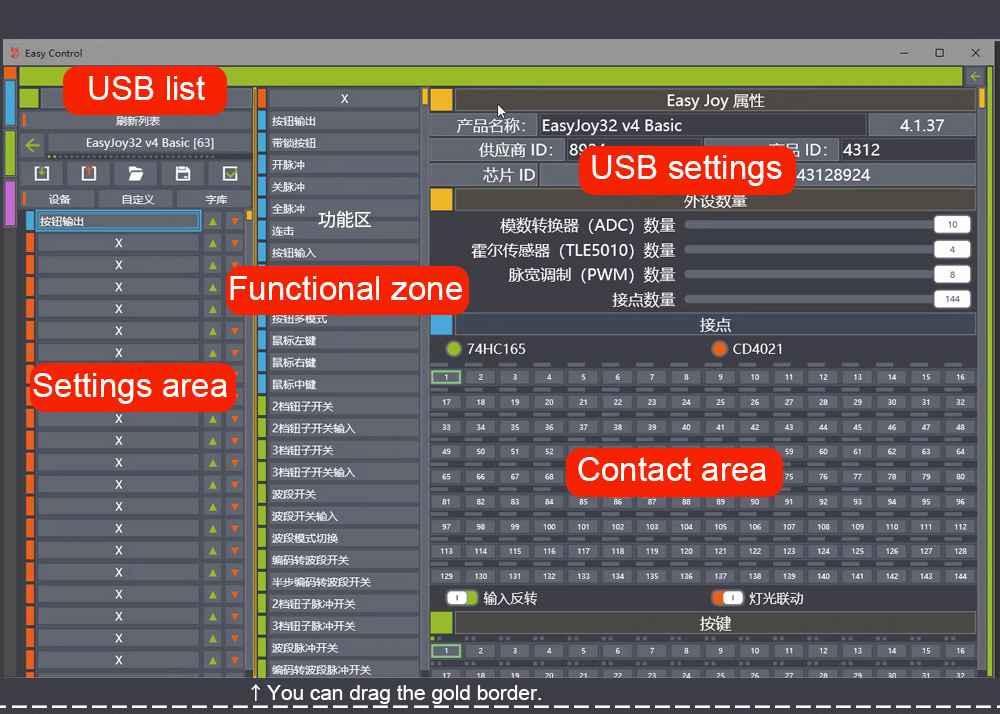Click the download-from-device icon
Viewport: 1000px width, 714px height.
click(x=42, y=173)
